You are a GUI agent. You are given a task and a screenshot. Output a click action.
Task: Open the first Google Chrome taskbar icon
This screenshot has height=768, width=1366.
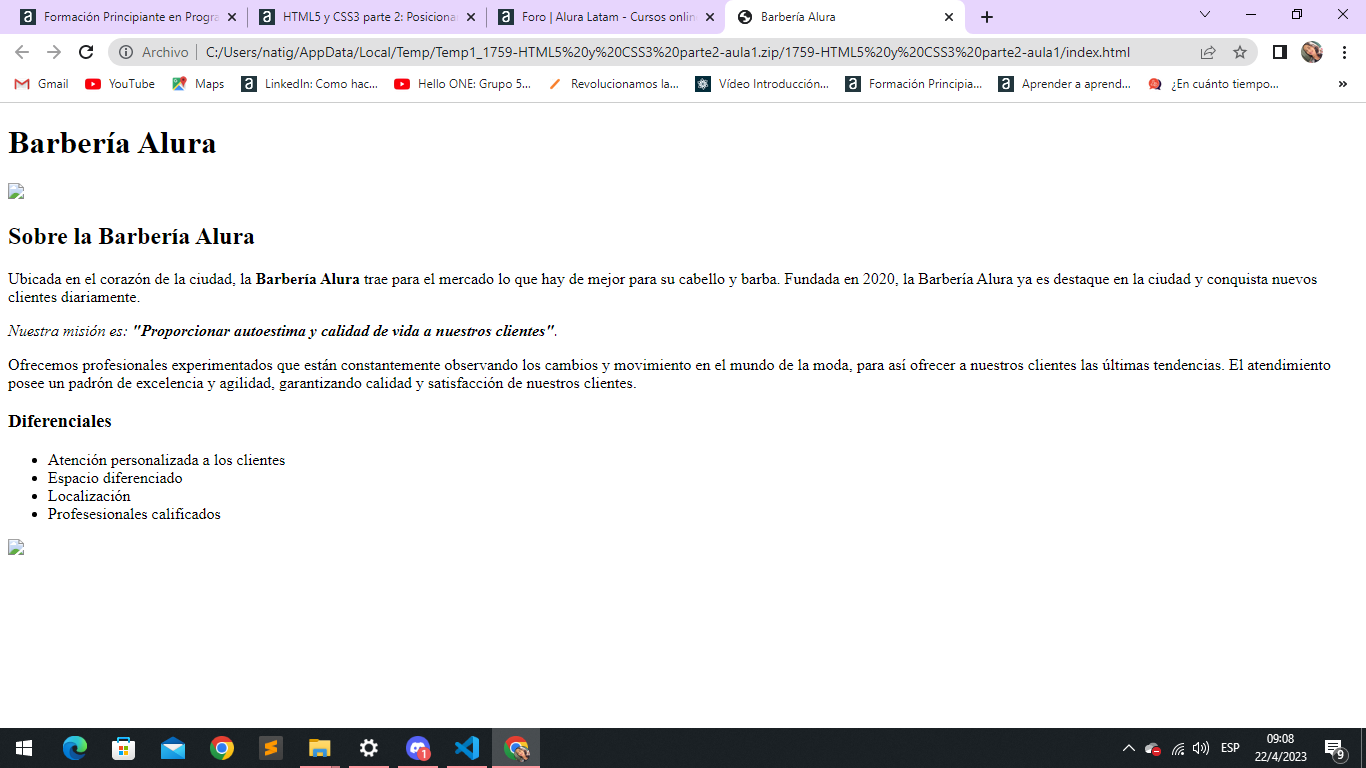(x=222, y=748)
